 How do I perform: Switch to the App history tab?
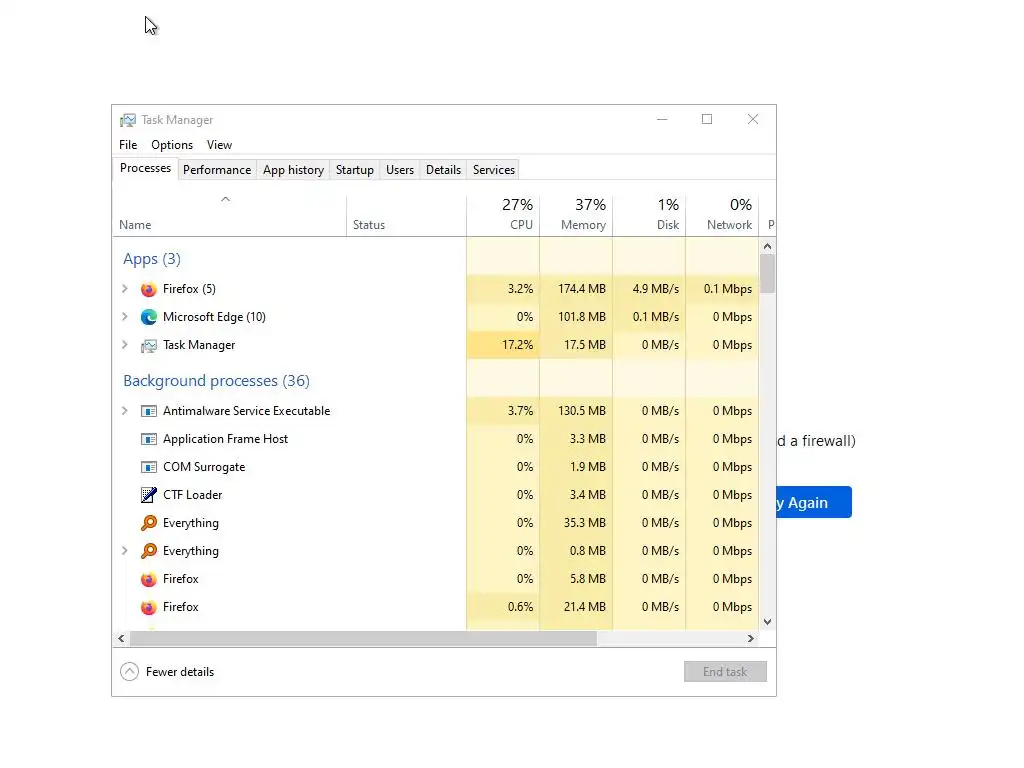tap(293, 170)
